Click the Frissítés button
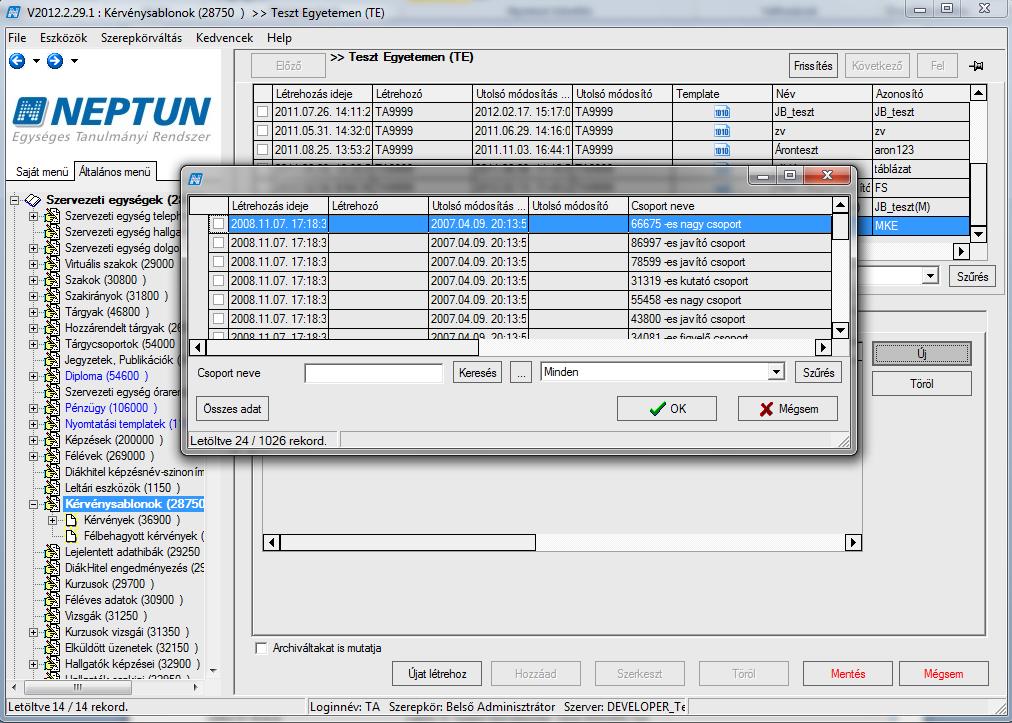Viewport: 1012px width, 723px height. click(813, 66)
